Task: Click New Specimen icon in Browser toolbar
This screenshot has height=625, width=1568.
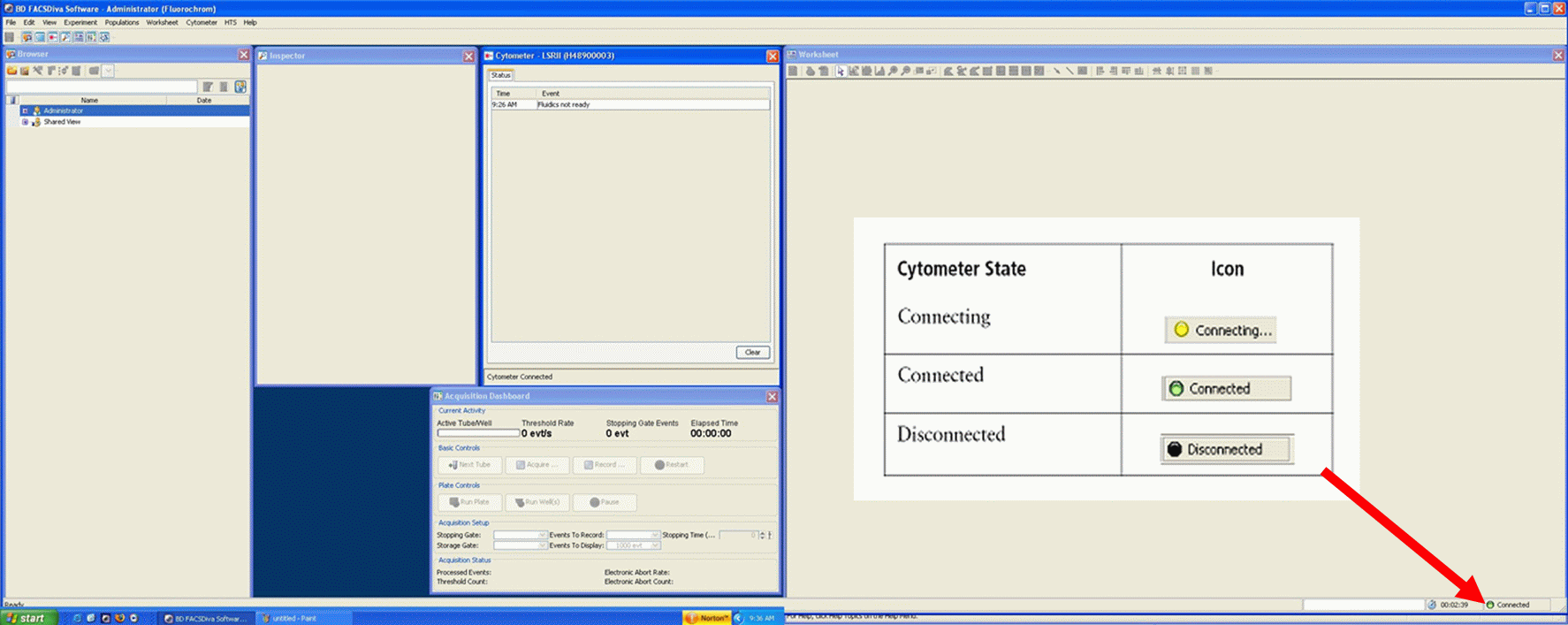Action: tap(37, 71)
